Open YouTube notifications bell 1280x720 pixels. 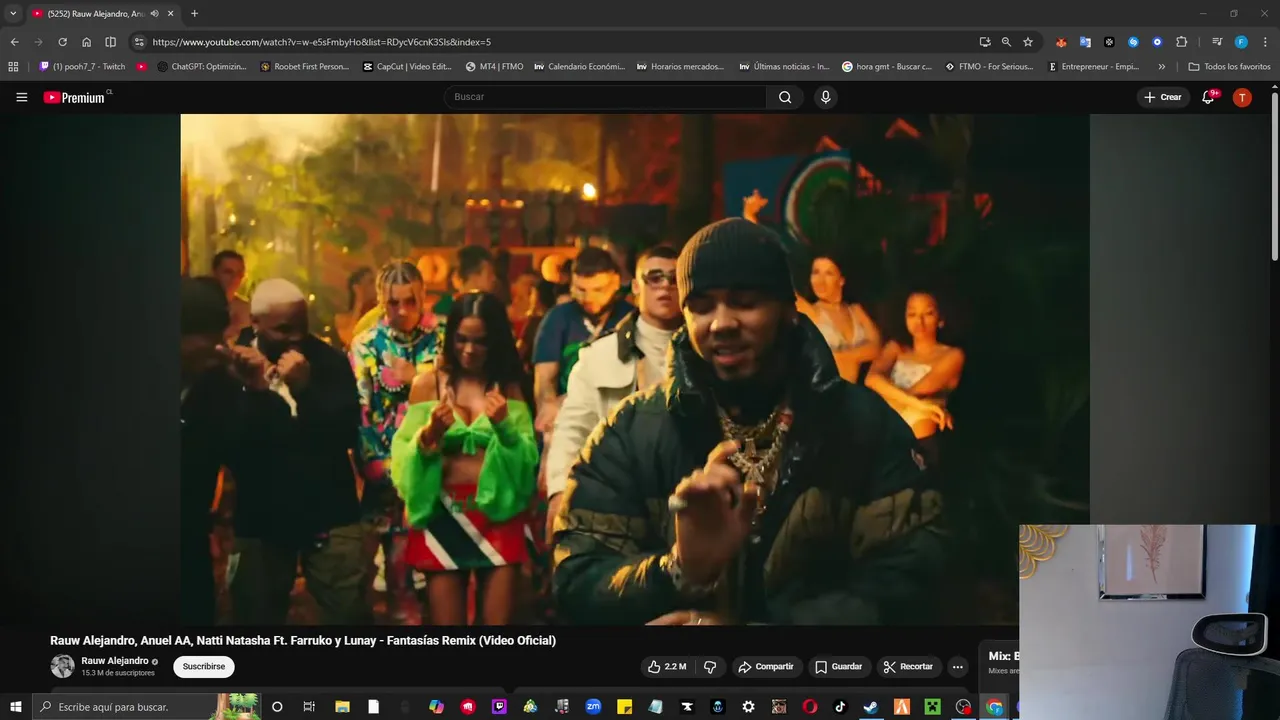point(1208,97)
